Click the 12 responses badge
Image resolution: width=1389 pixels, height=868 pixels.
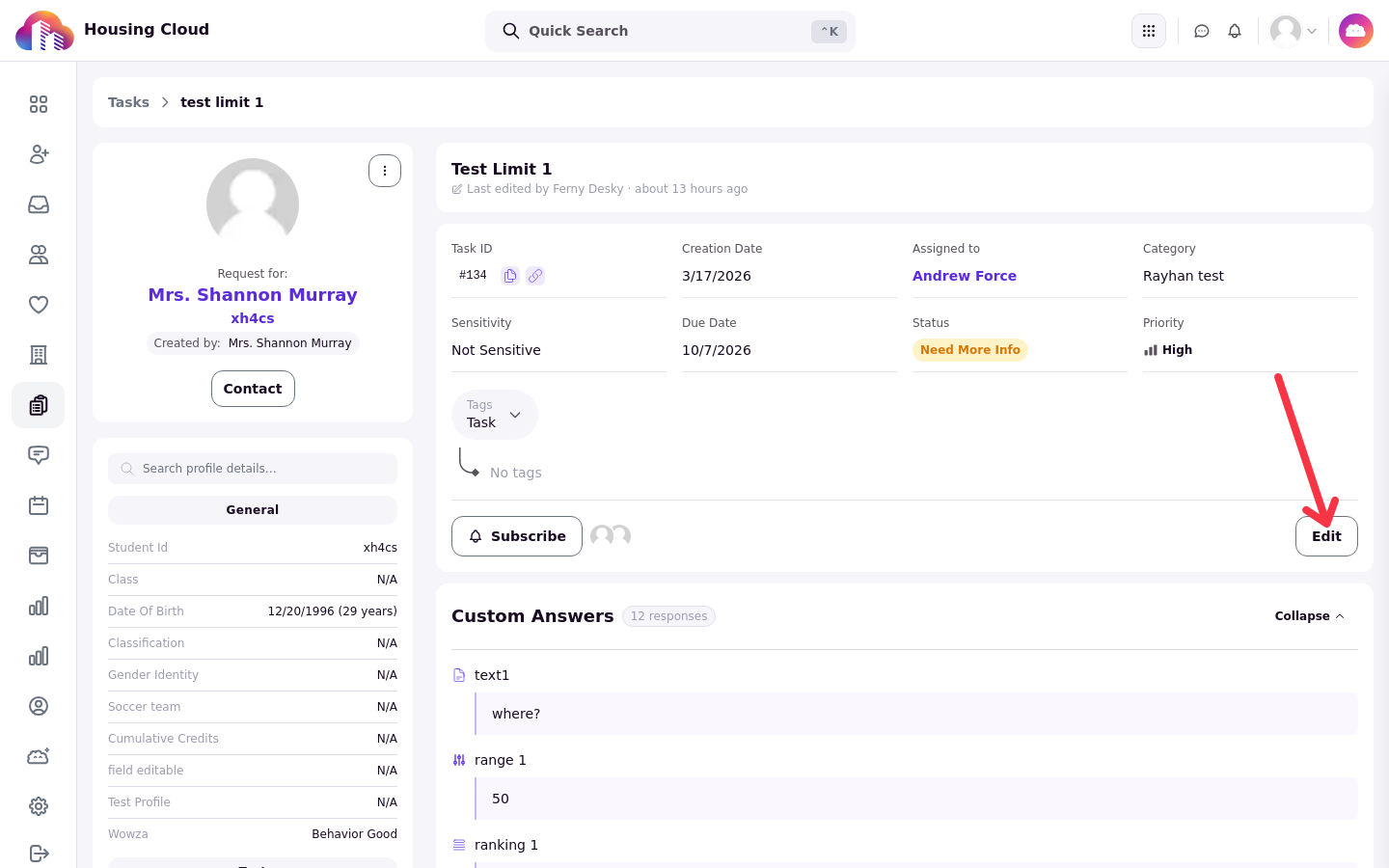pos(668,616)
